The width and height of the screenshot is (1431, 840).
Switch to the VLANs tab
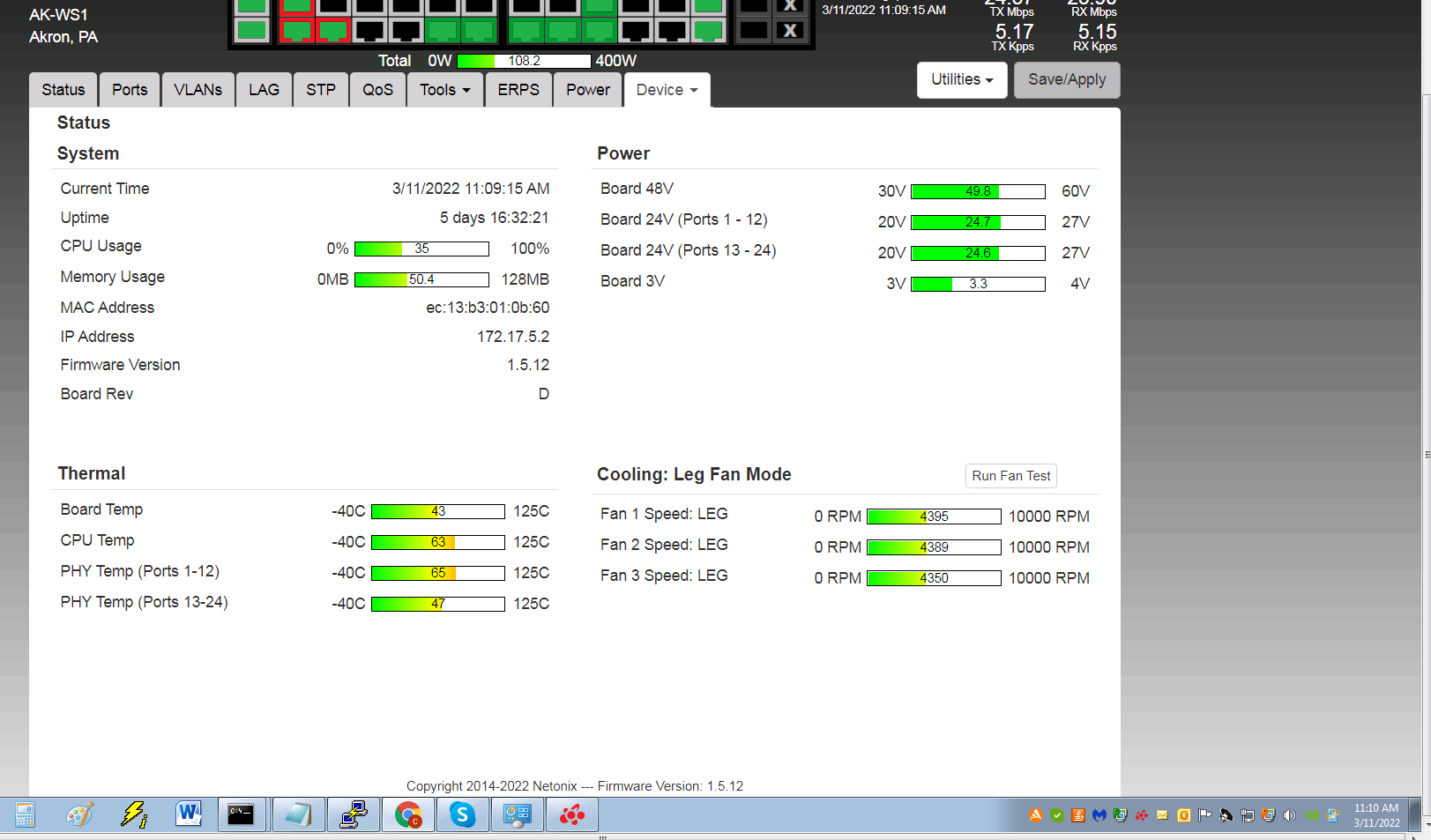[x=198, y=90]
